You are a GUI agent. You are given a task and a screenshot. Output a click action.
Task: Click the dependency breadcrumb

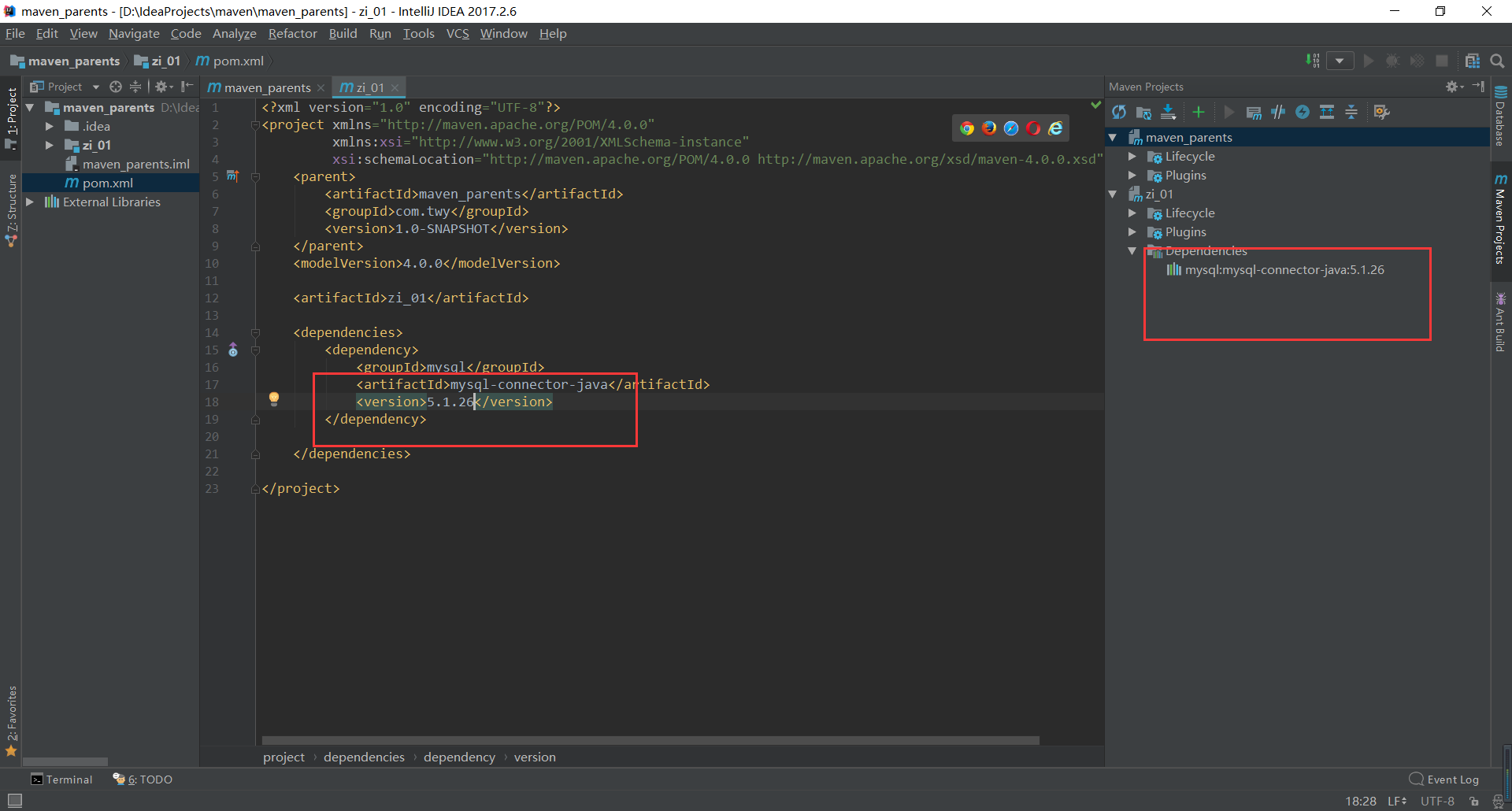pos(459,757)
